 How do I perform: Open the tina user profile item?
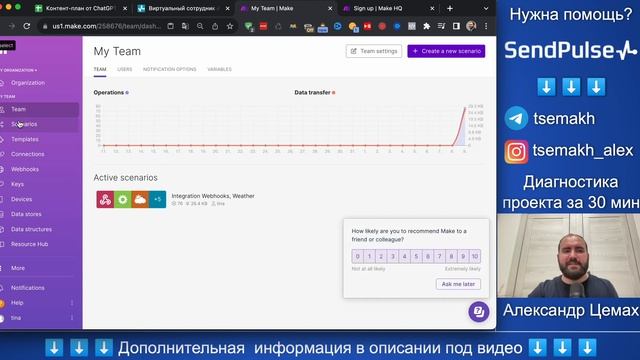pos(16,318)
